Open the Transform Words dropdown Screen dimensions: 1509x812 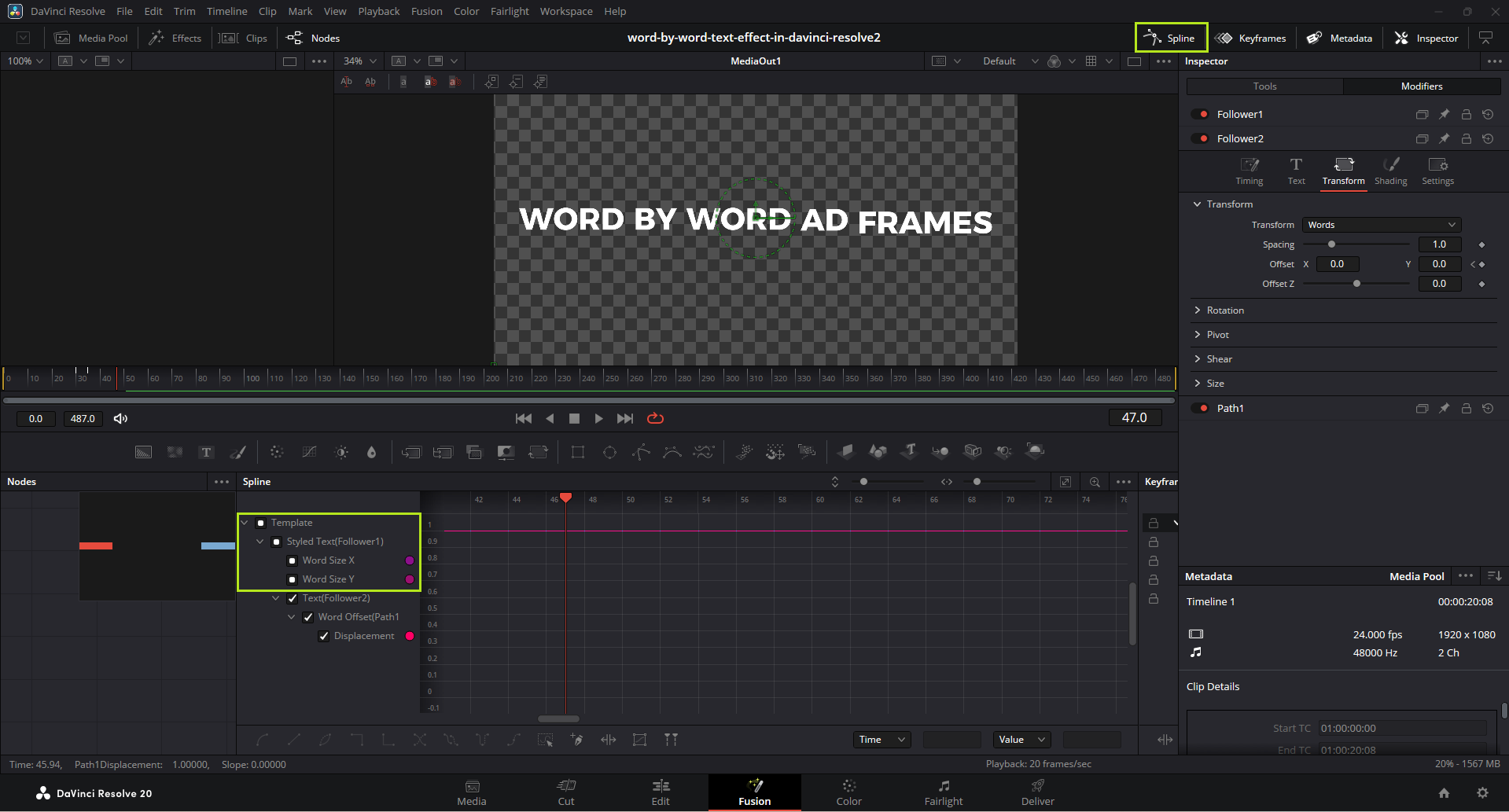click(x=1381, y=225)
